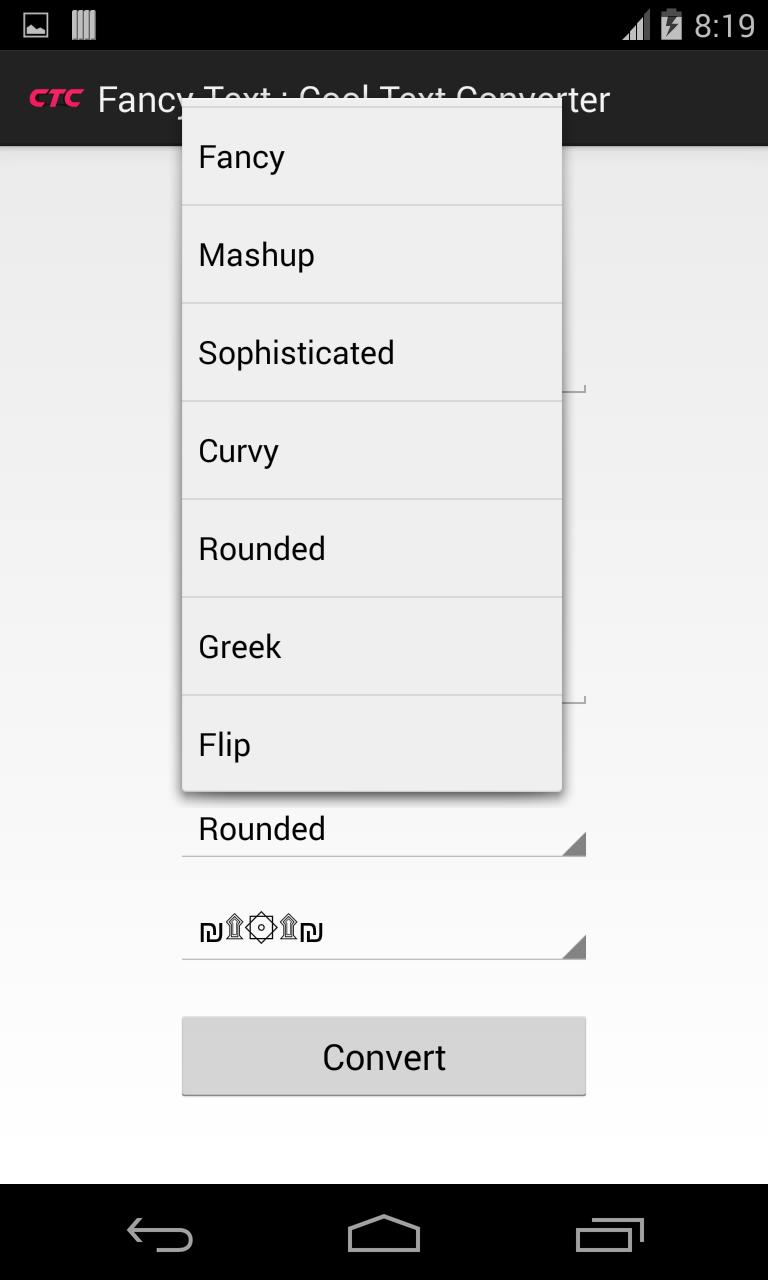Tap Rounded currently selected in the popup
Image resolution: width=768 pixels, height=1280 pixels.
371,548
